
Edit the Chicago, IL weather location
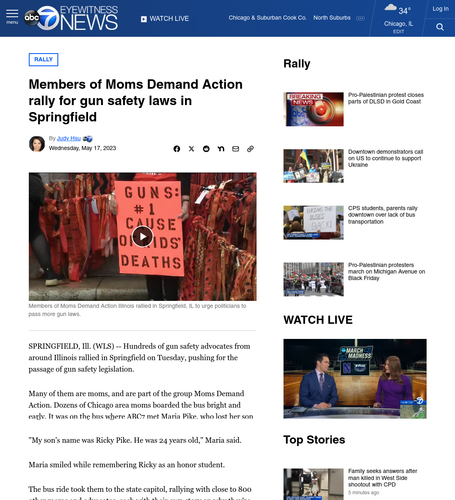(398, 31)
